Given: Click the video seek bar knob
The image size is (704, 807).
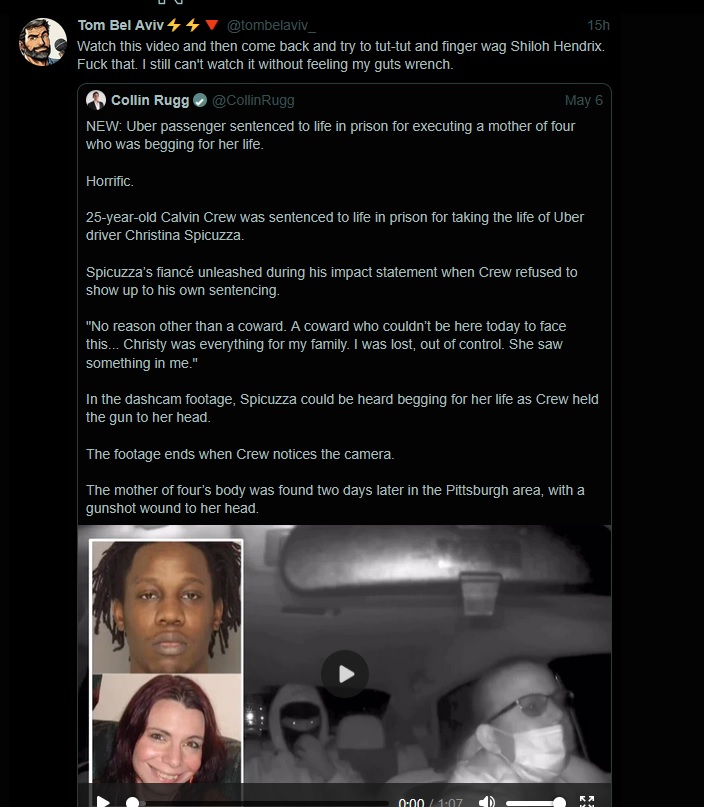Looking at the screenshot, I should 132,802.
